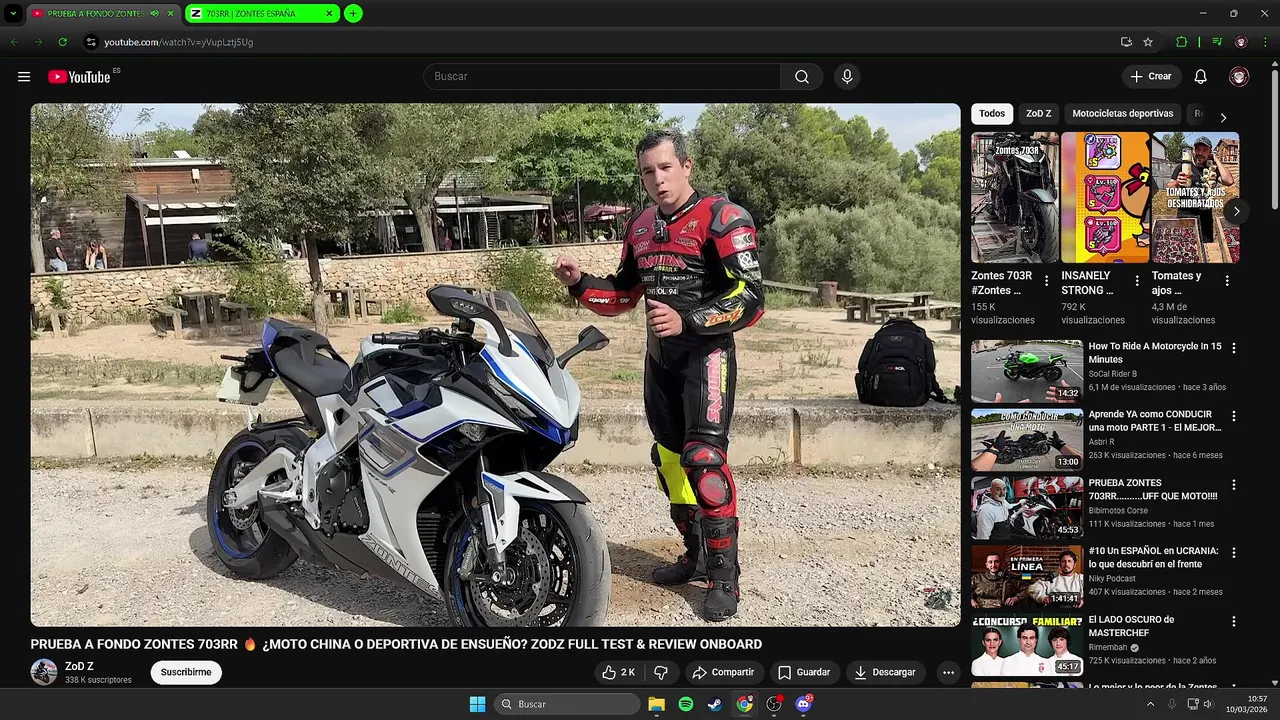Click the Descargar button
This screenshot has height=720, width=1280.
click(885, 672)
